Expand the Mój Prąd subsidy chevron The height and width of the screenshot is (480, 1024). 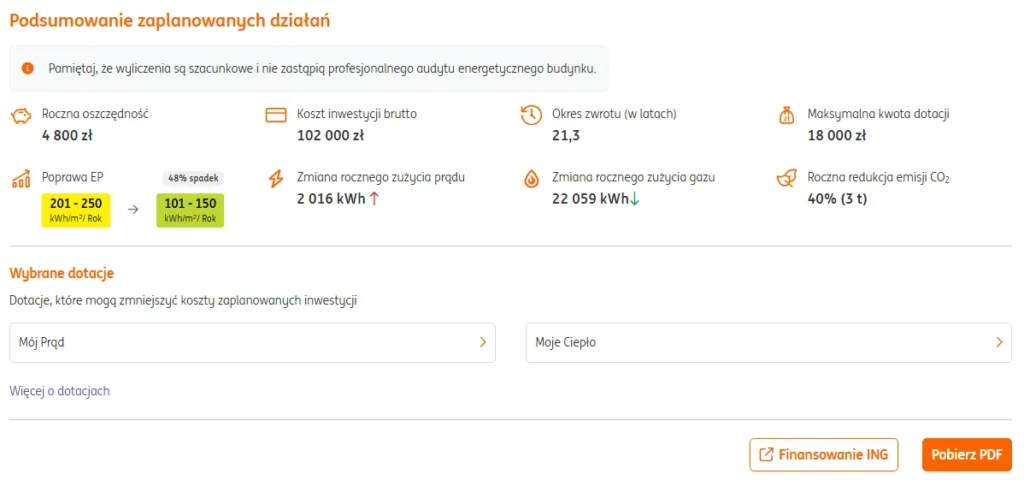[483, 342]
